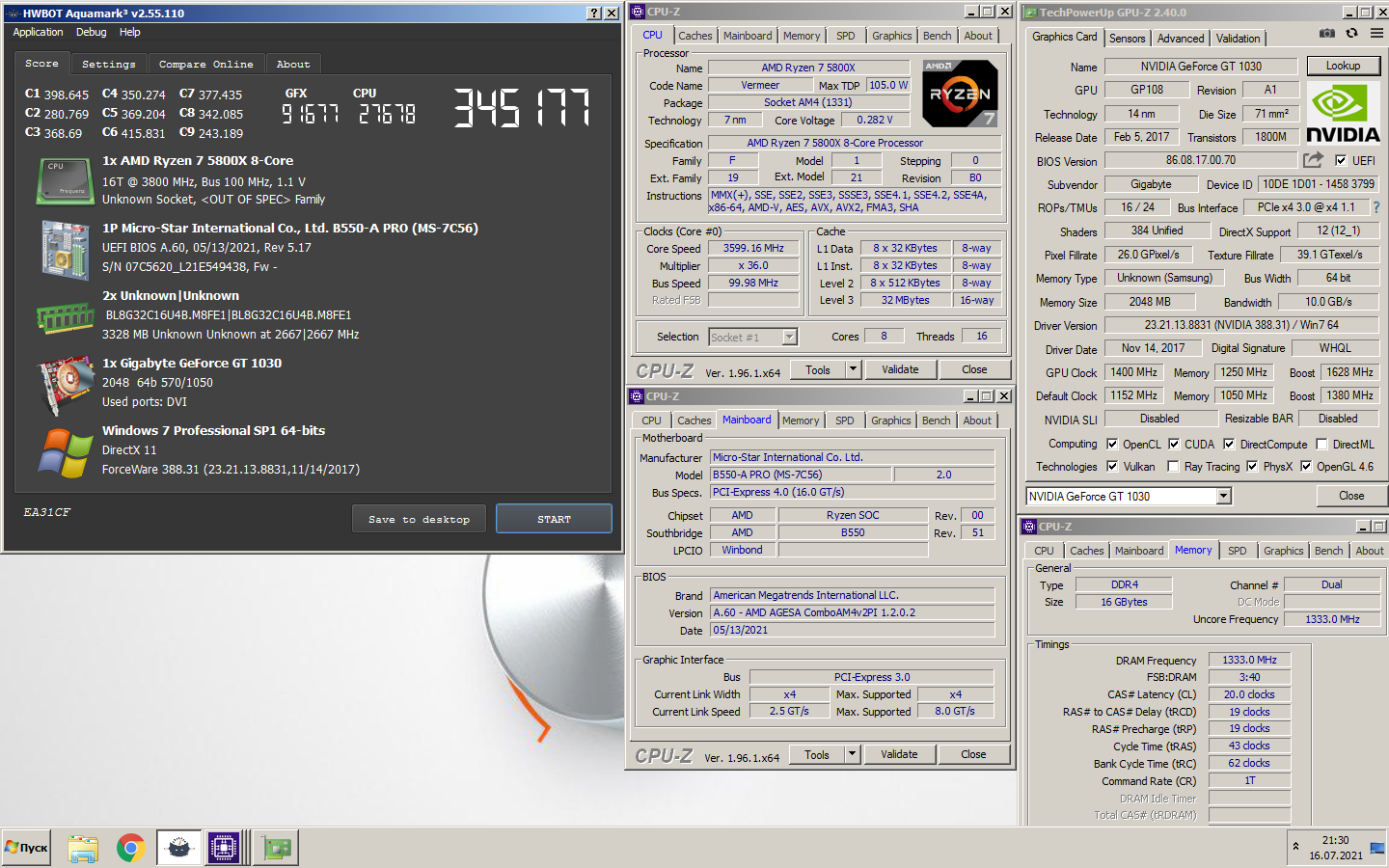Click the Tools button in CPU-Z Mainboard window
The height and width of the screenshot is (868, 1389).
[x=816, y=754]
